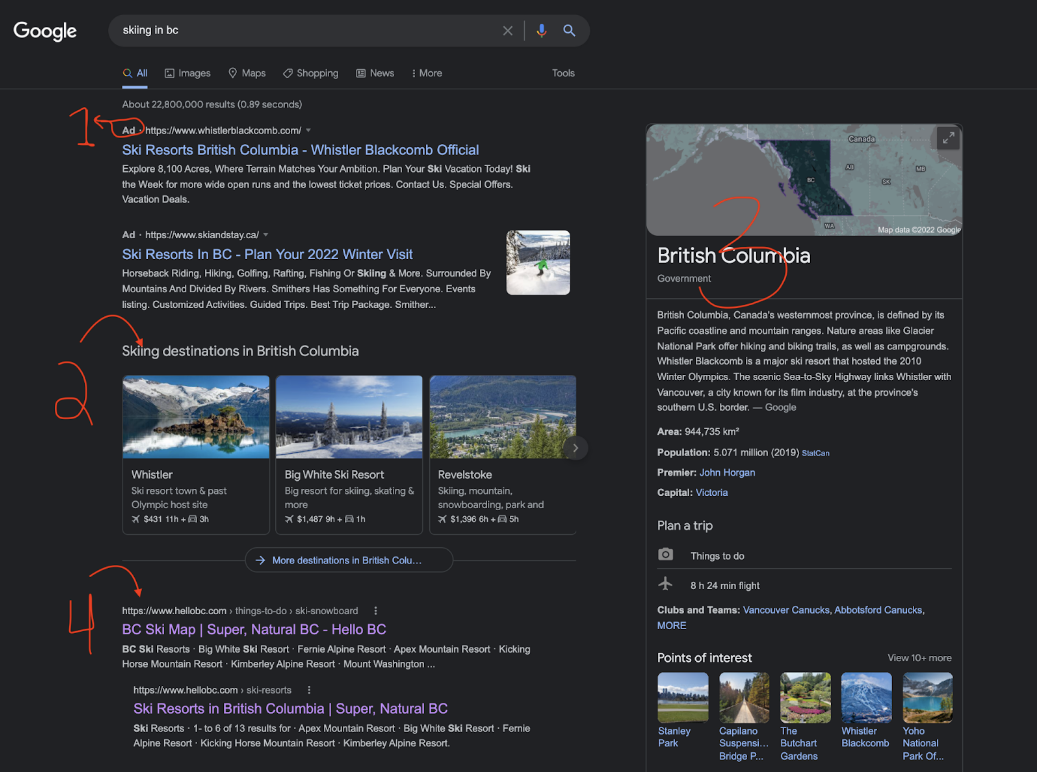Expand the British Columbia map with fullscreen arrows
The height and width of the screenshot is (772, 1040).
(947, 138)
